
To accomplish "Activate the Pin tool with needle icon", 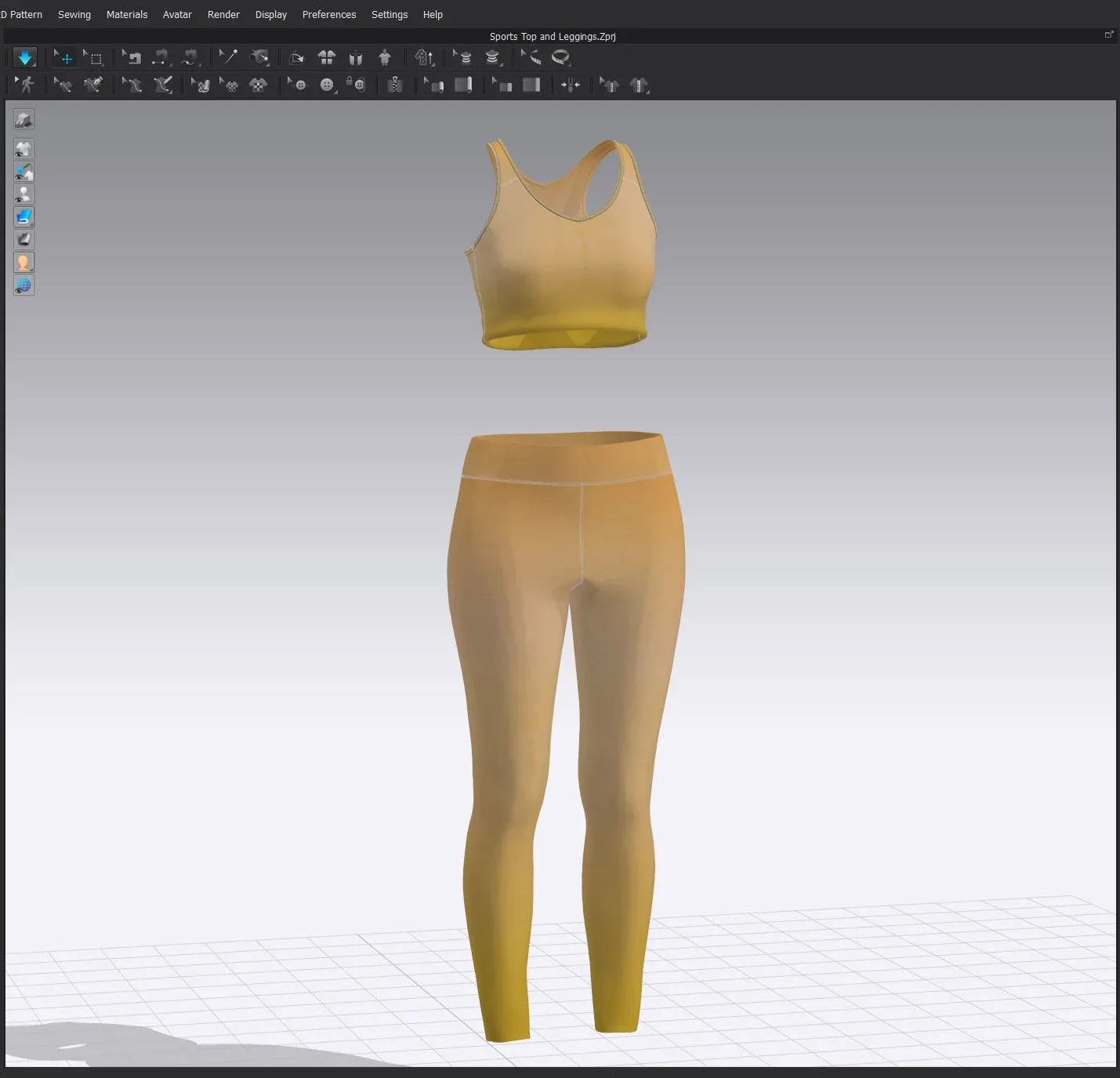I will tap(228, 56).
